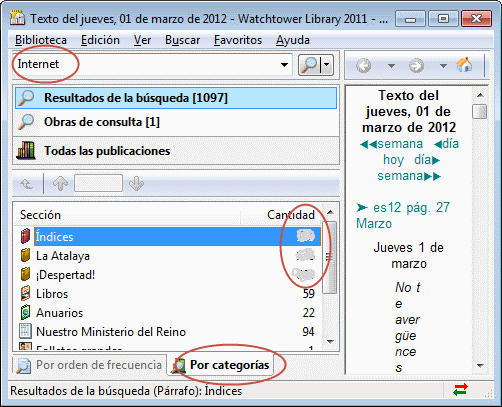Expand the Internet search term combo box

pos(284,65)
